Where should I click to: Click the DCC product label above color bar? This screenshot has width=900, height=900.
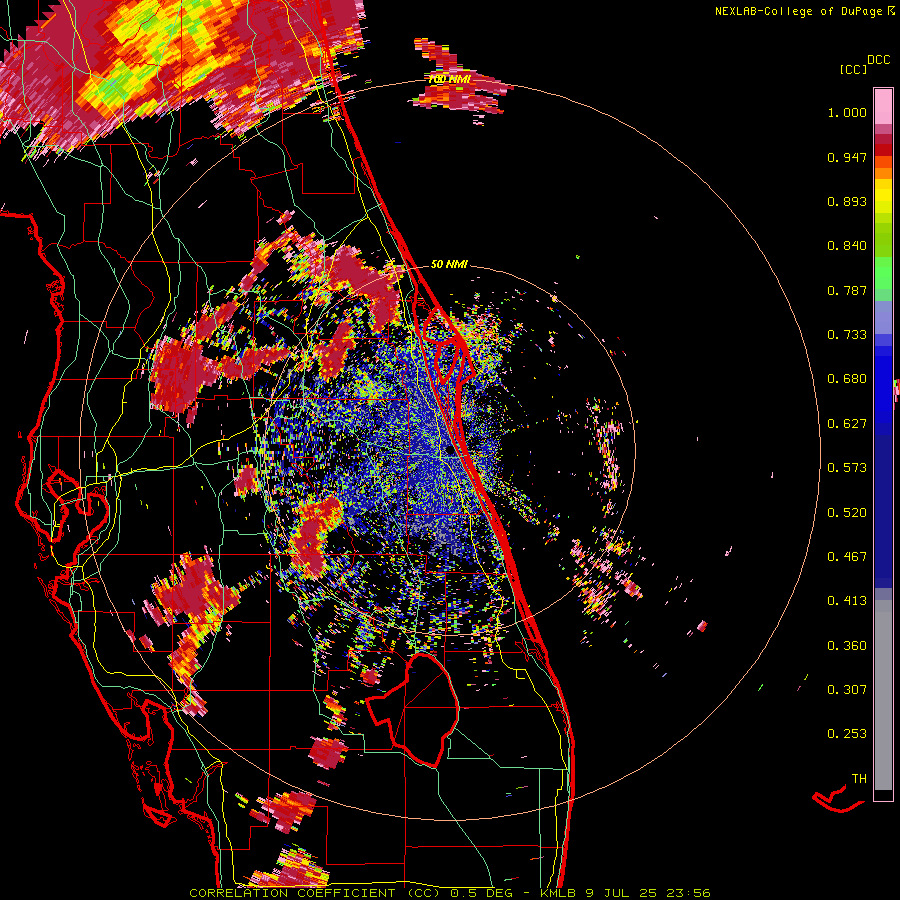coord(878,60)
